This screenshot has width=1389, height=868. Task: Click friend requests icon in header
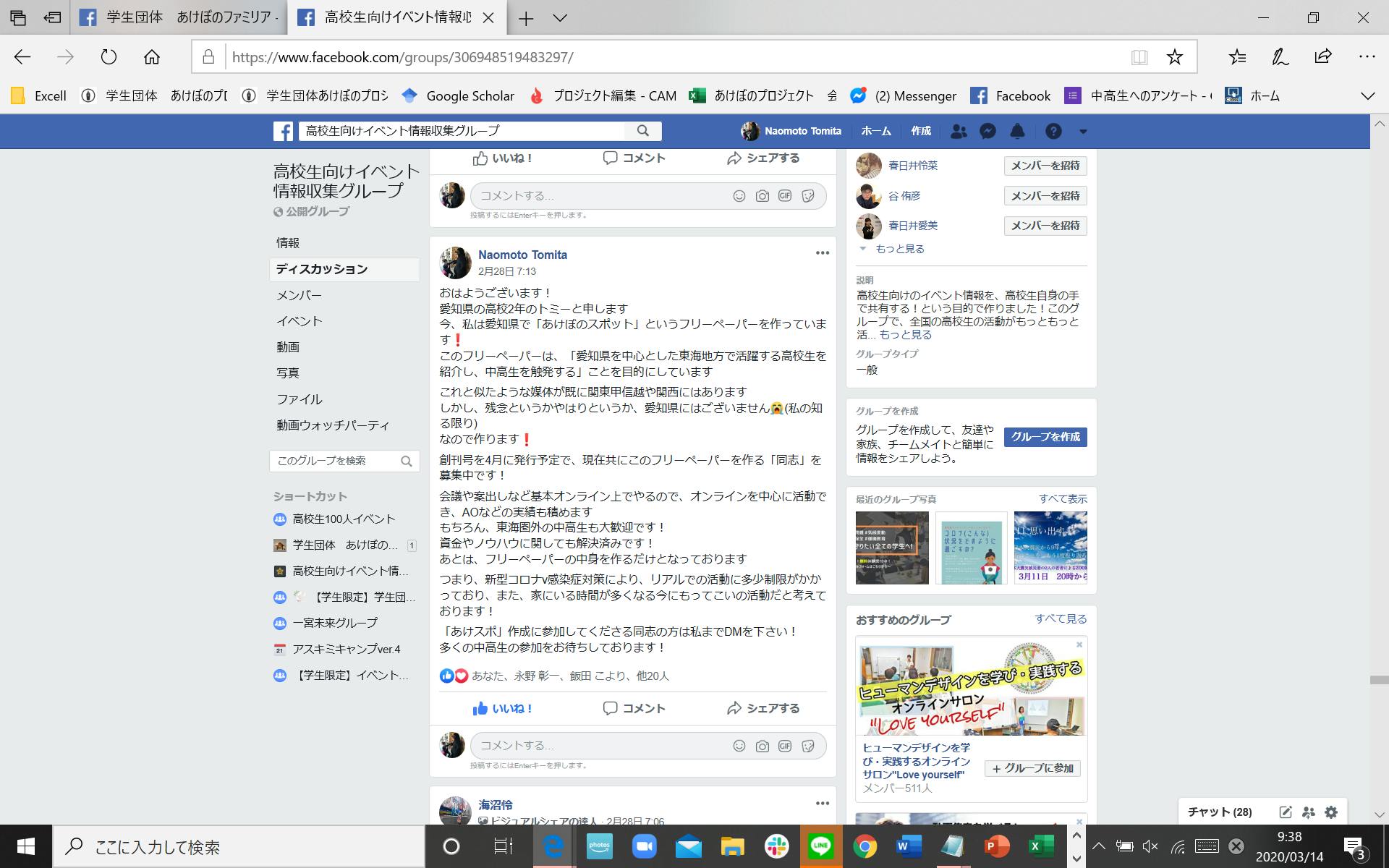959,131
